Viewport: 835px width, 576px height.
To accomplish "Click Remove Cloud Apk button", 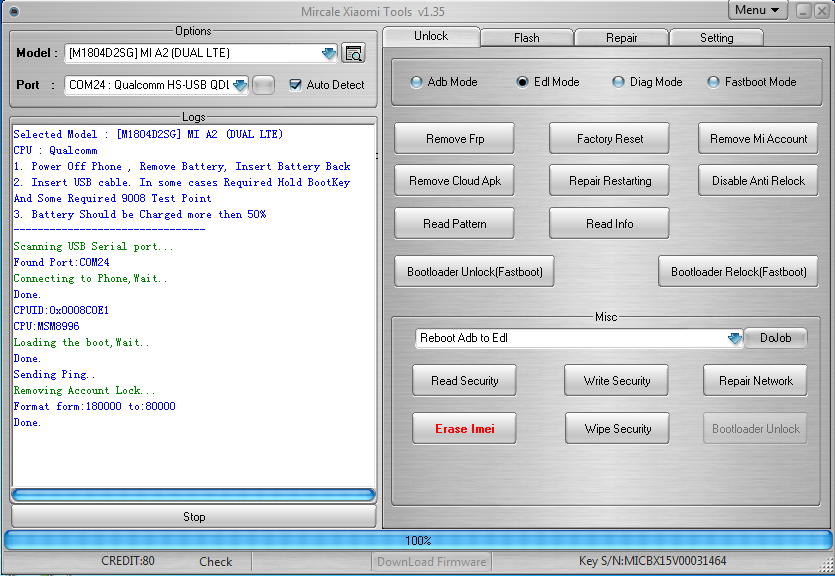I will click(x=455, y=181).
